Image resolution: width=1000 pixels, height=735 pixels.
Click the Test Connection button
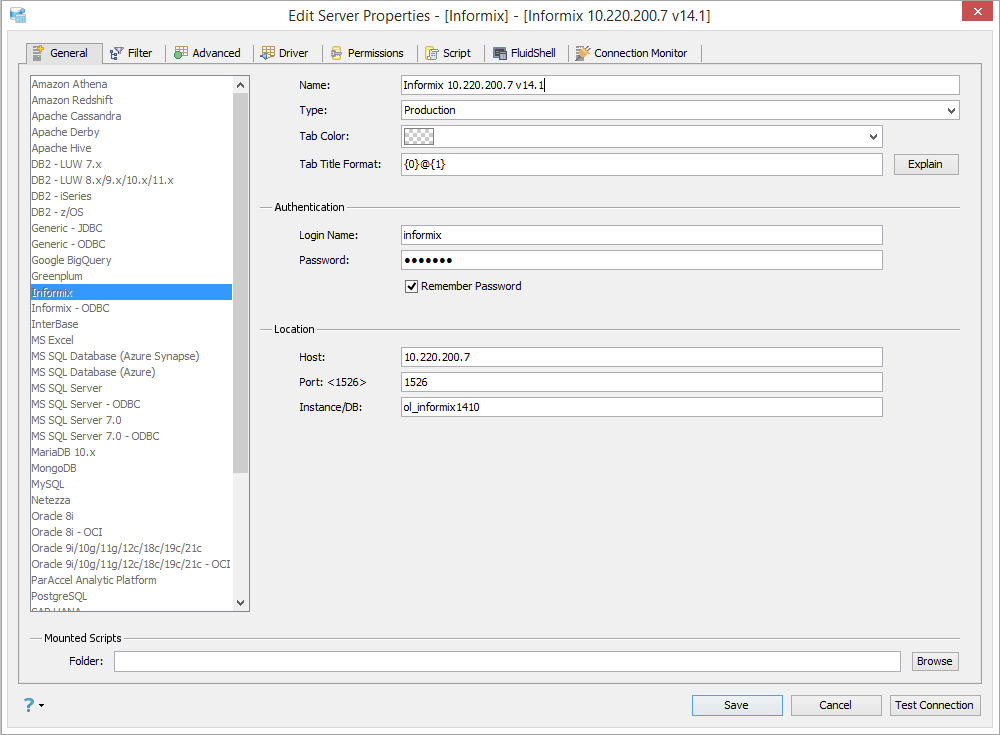pos(935,705)
